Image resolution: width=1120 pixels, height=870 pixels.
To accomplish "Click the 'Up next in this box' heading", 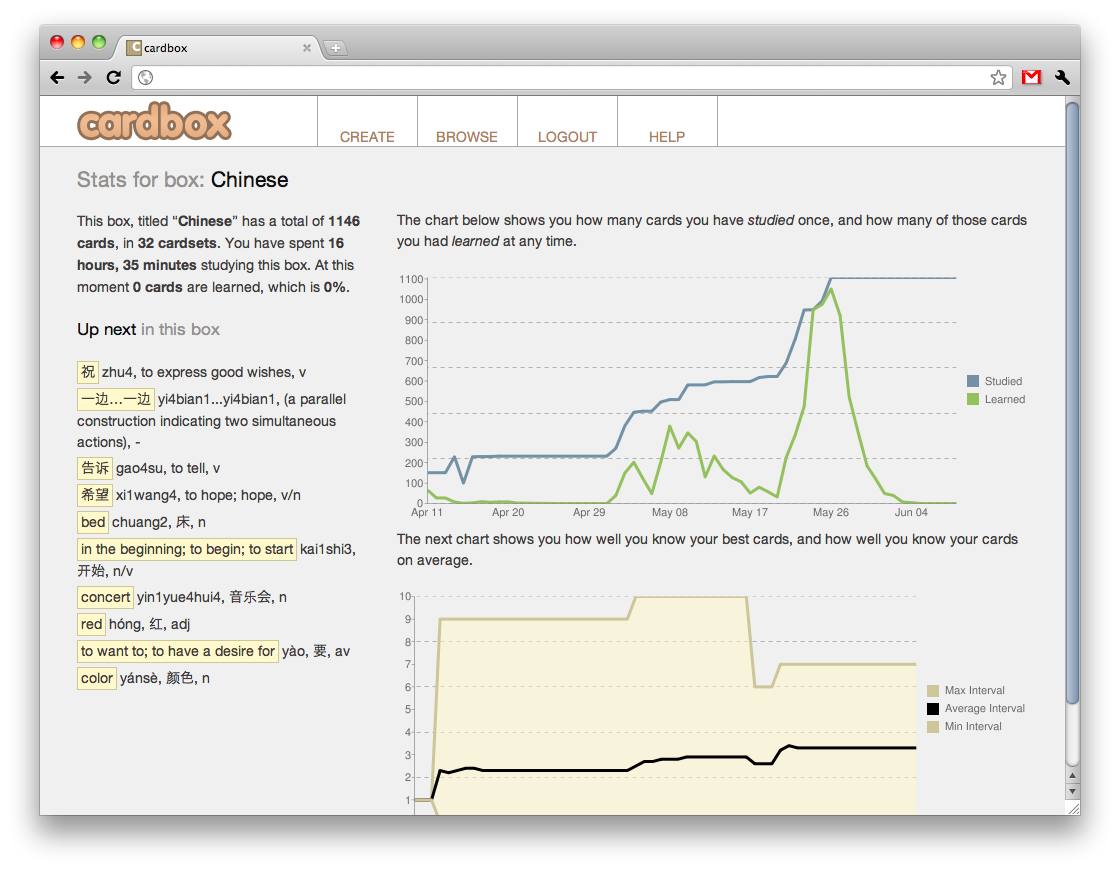I will [149, 329].
